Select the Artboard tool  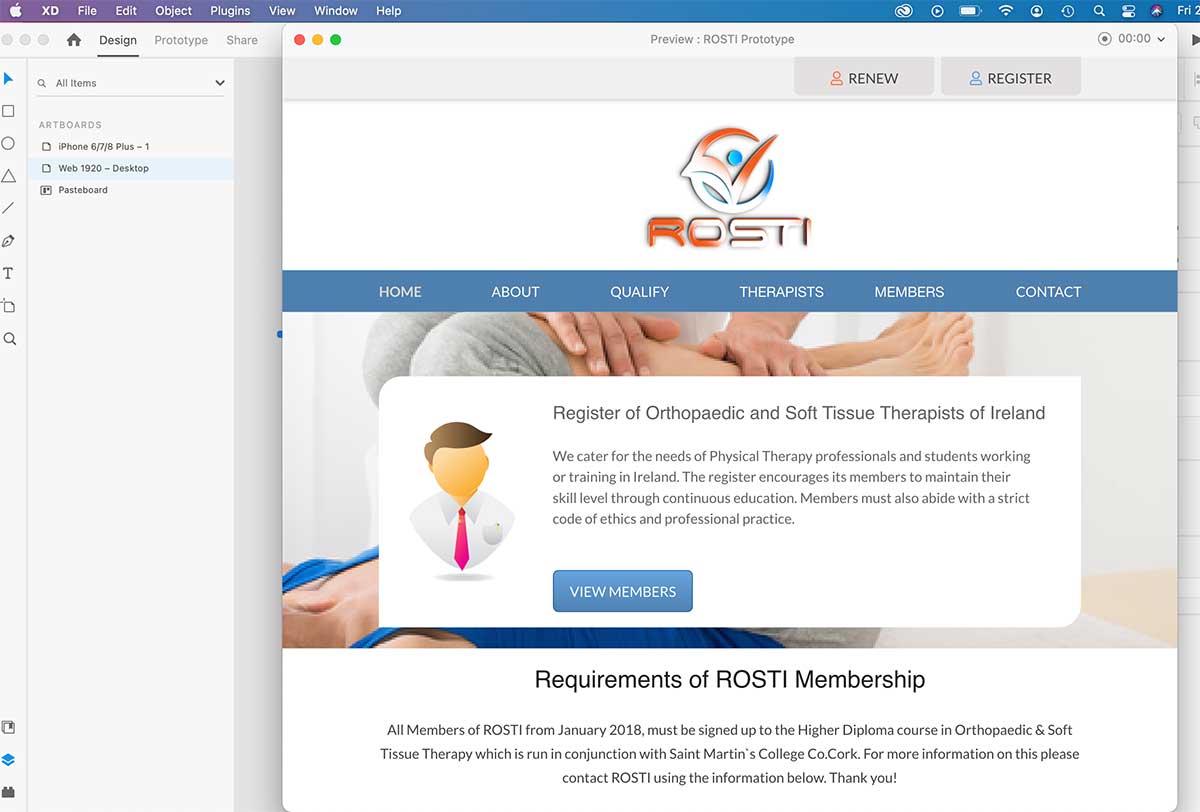point(9,306)
